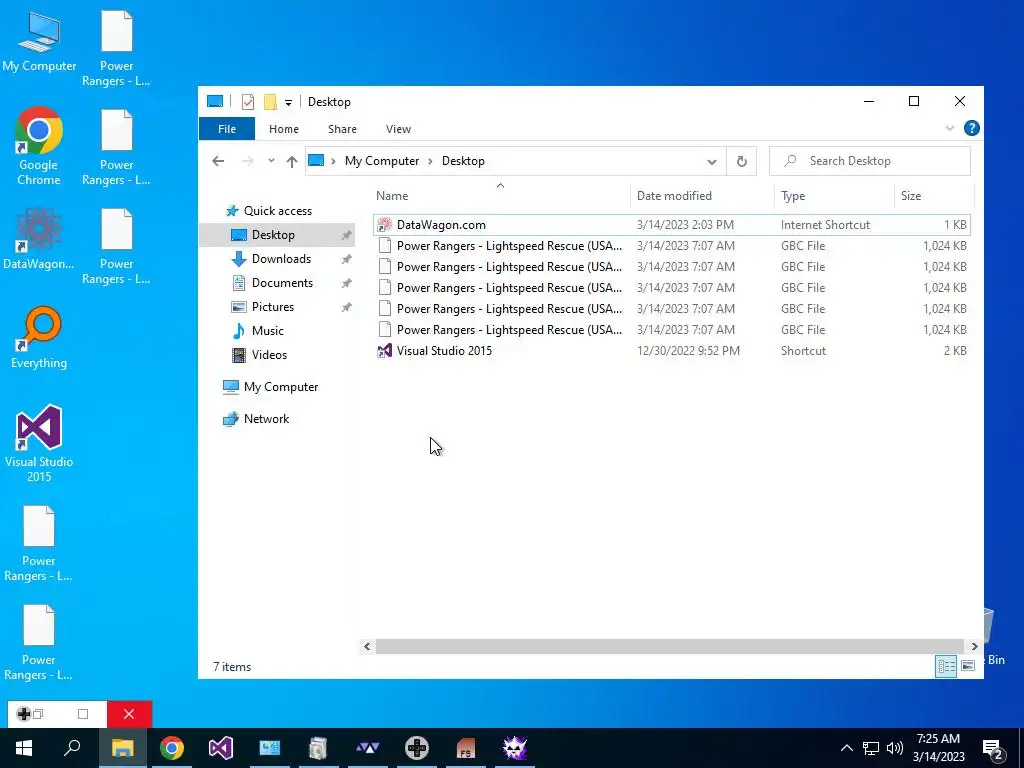Go up one folder level arrow
The image size is (1024, 768).
pos(292,161)
